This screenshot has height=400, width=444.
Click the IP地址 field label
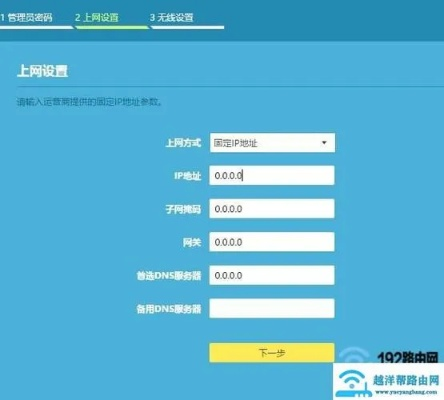pyautogui.click(x=188, y=176)
